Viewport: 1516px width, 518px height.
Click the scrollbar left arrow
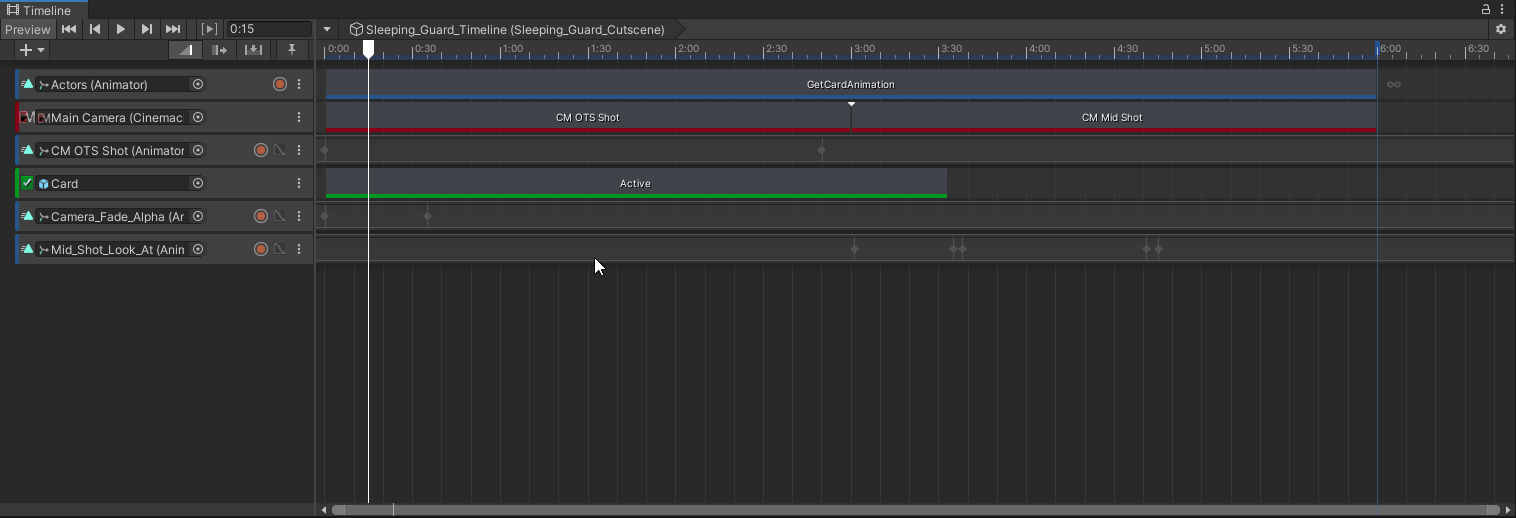click(323, 510)
